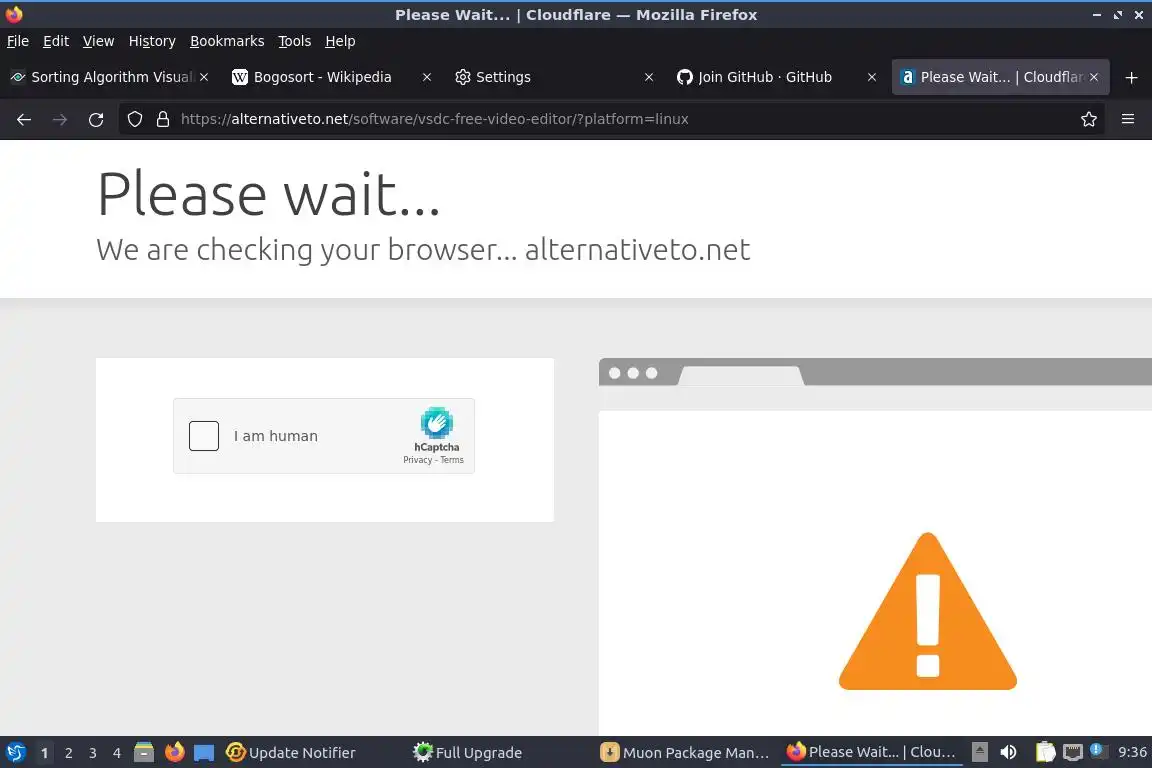Screen dimensions: 1152x768
Task: Open Update Notifier taskbar window
Action: click(291, 753)
